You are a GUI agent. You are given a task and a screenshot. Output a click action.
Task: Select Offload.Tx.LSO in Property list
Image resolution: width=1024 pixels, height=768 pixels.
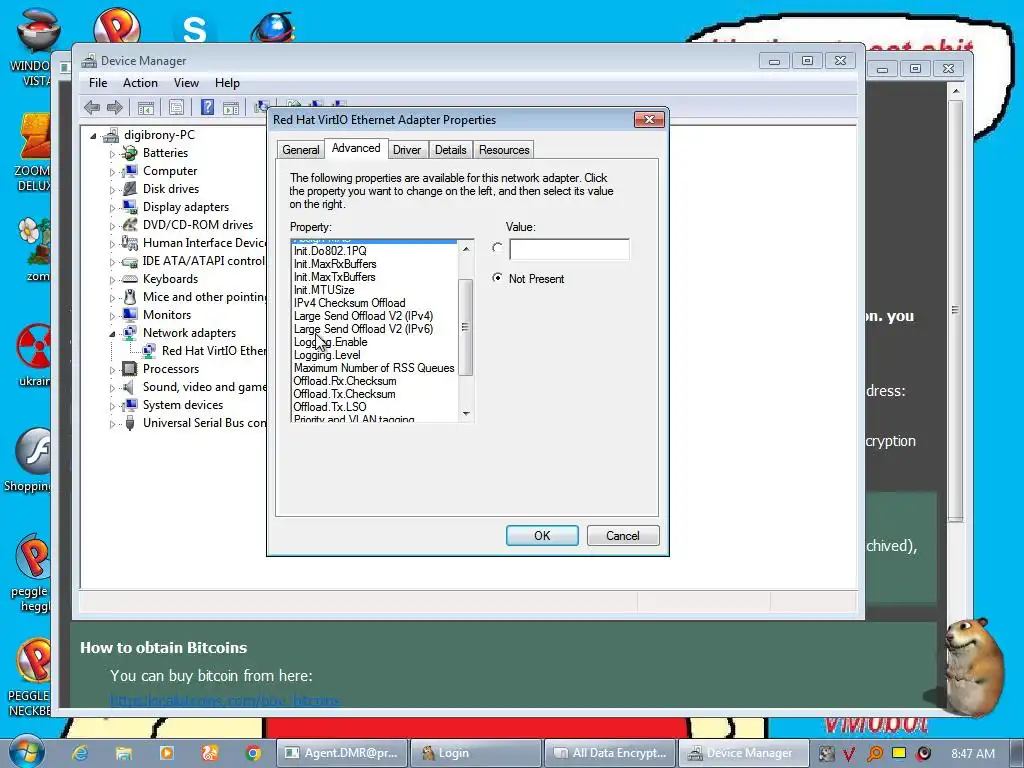click(330, 407)
